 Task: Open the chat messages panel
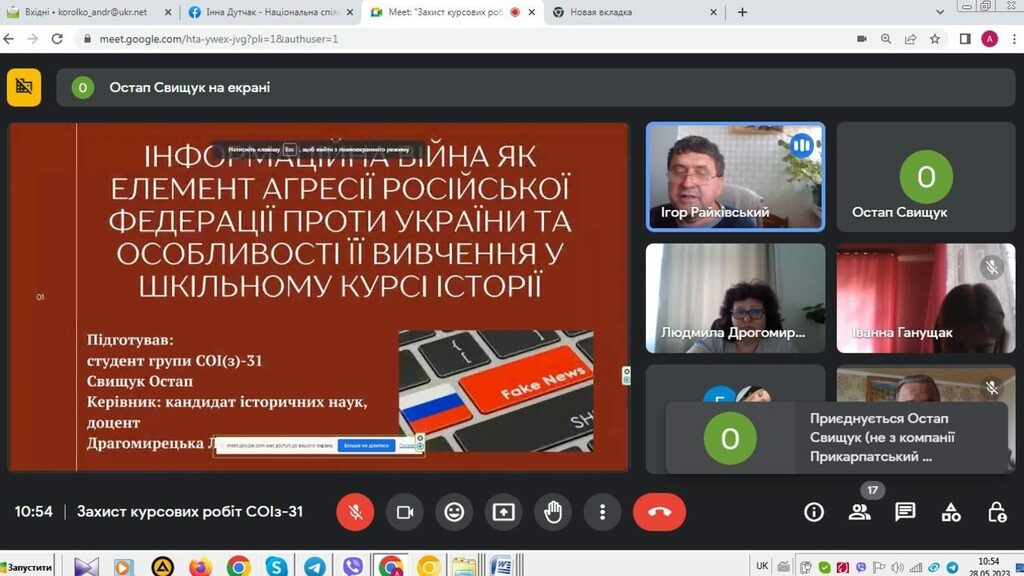[905, 512]
